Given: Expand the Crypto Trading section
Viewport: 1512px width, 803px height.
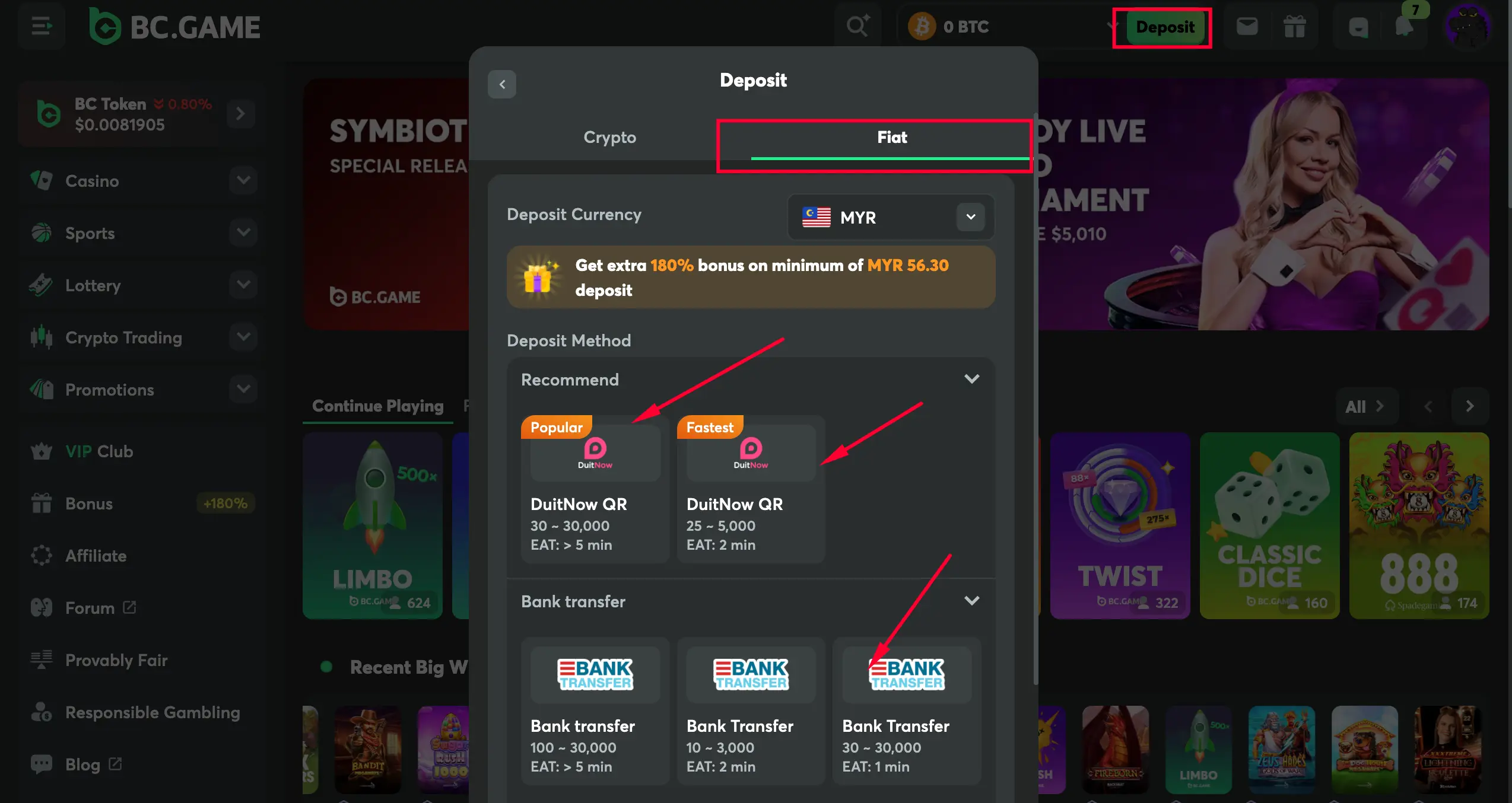Looking at the screenshot, I should pyautogui.click(x=243, y=336).
